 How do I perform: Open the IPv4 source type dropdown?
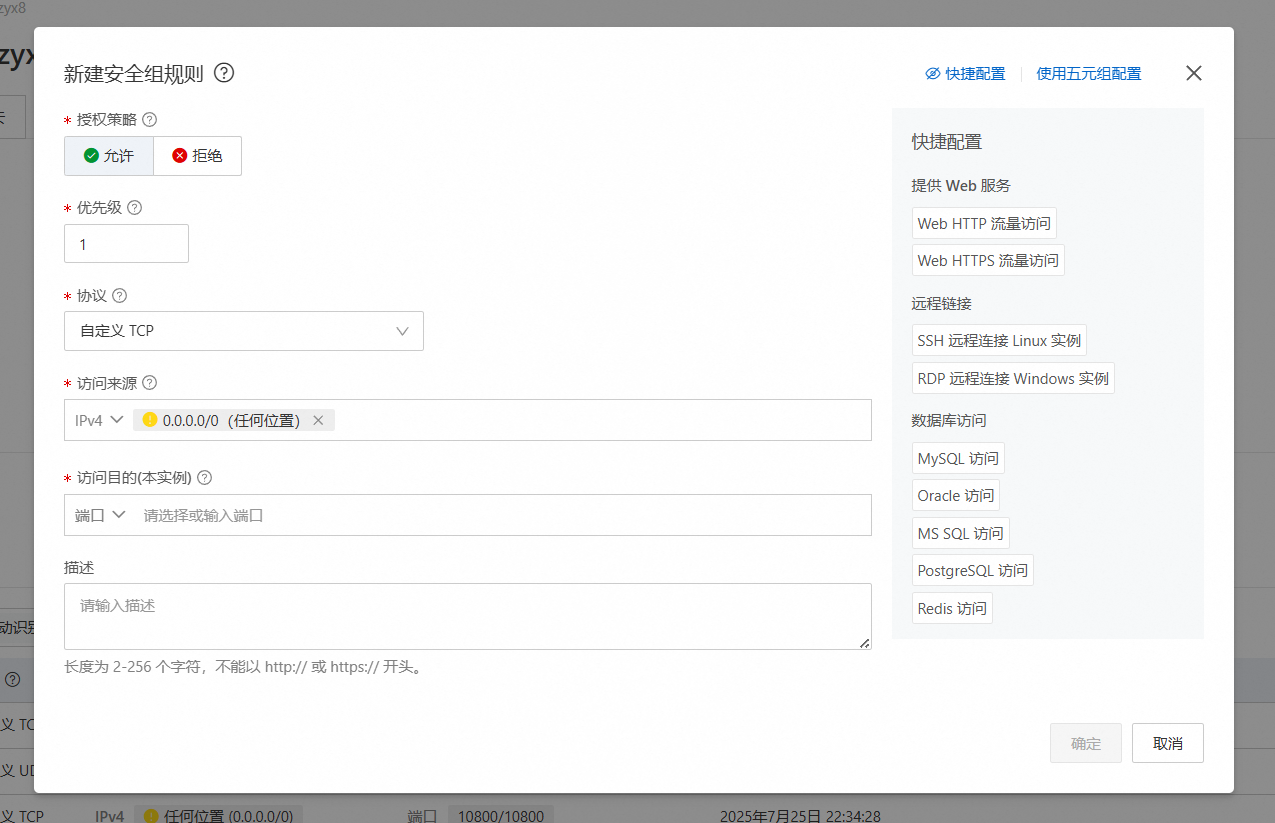[99, 421]
